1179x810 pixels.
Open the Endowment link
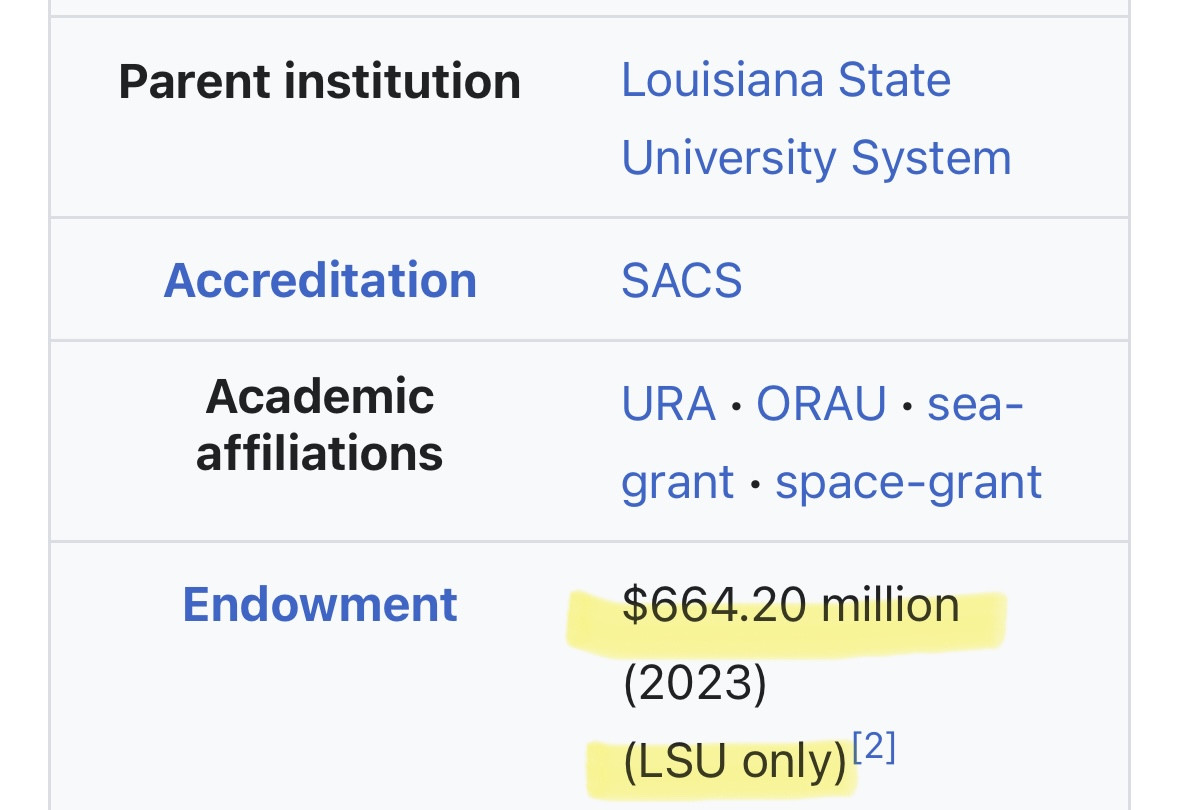click(x=320, y=604)
